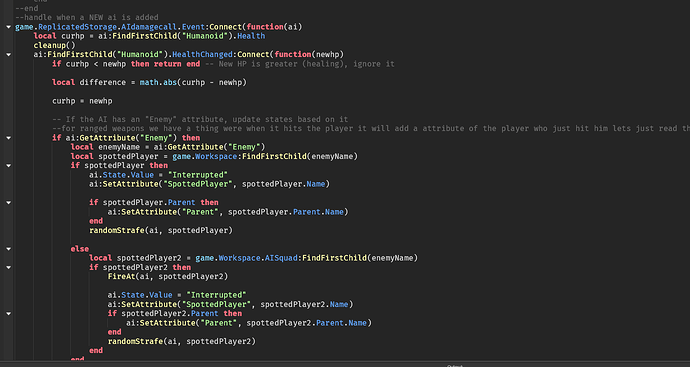The height and width of the screenshot is (367, 690).
Task: Click the comment '--handle when a NEW ai is added'
Action: (x=87, y=18)
